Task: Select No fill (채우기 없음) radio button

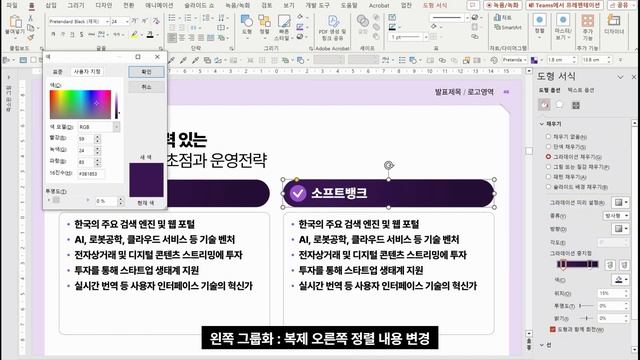Action: (549, 136)
